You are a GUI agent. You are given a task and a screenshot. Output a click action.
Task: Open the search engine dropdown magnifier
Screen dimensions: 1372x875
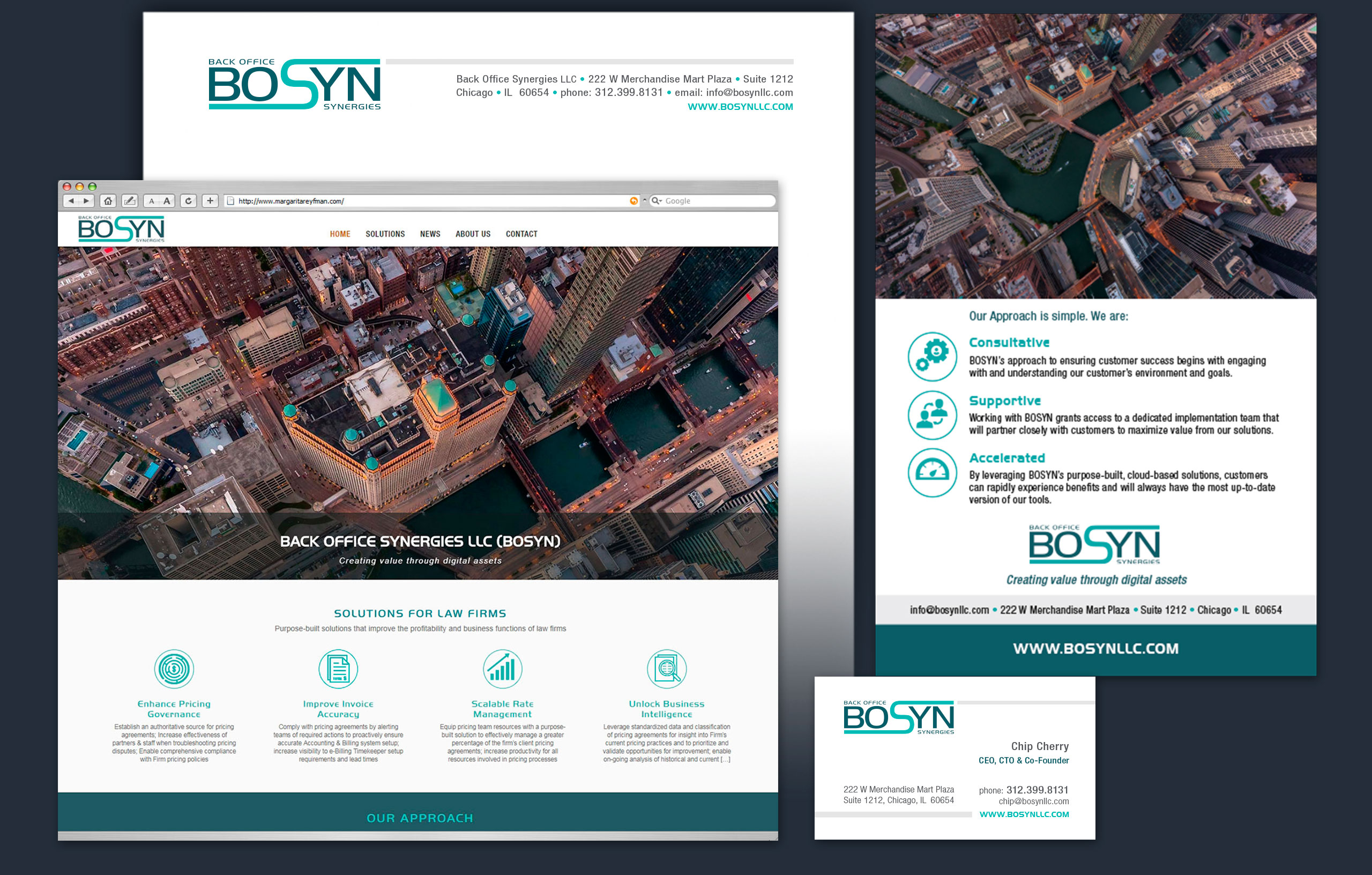[657, 201]
